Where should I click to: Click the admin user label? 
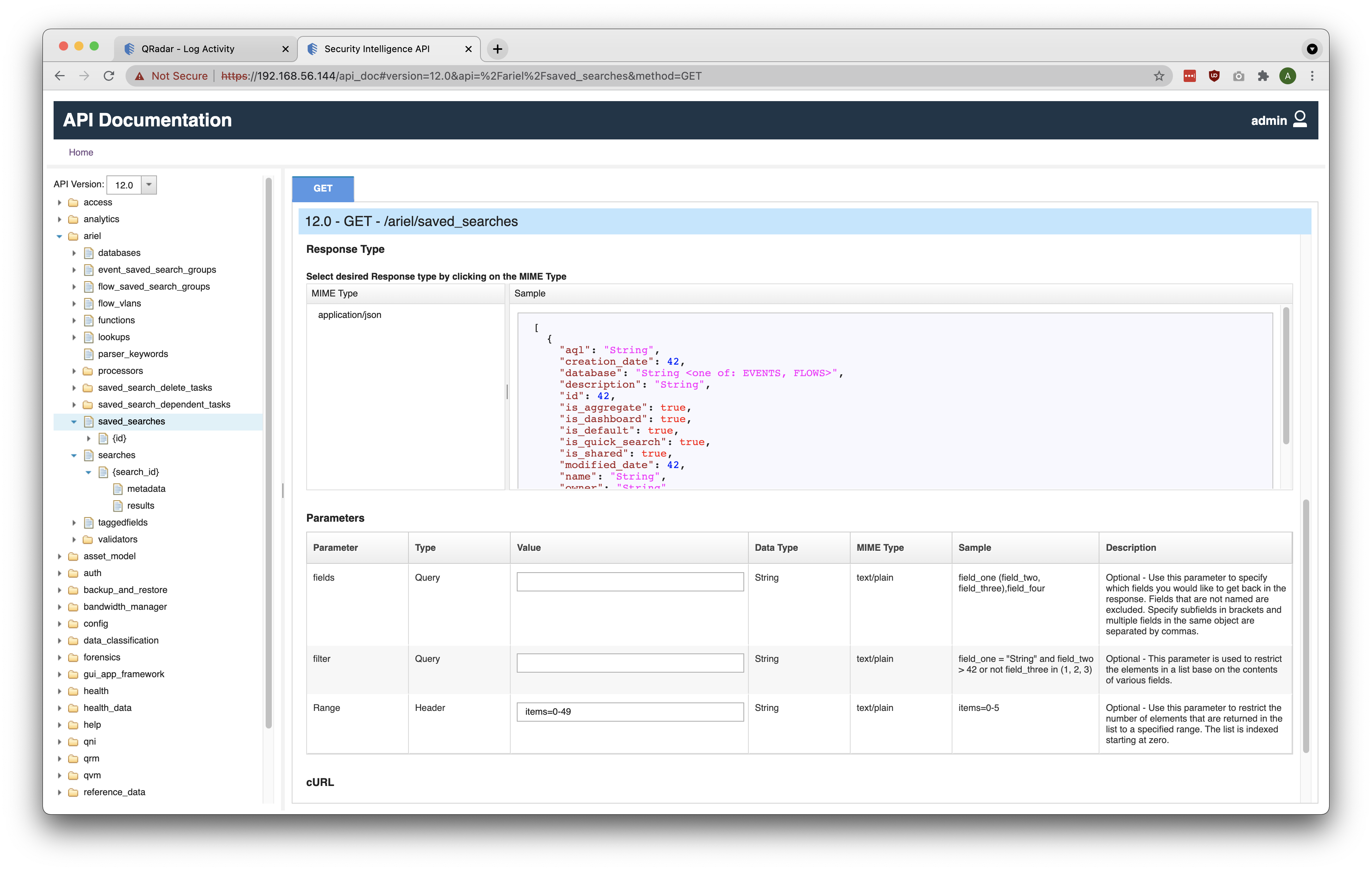(x=1269, y=120)
